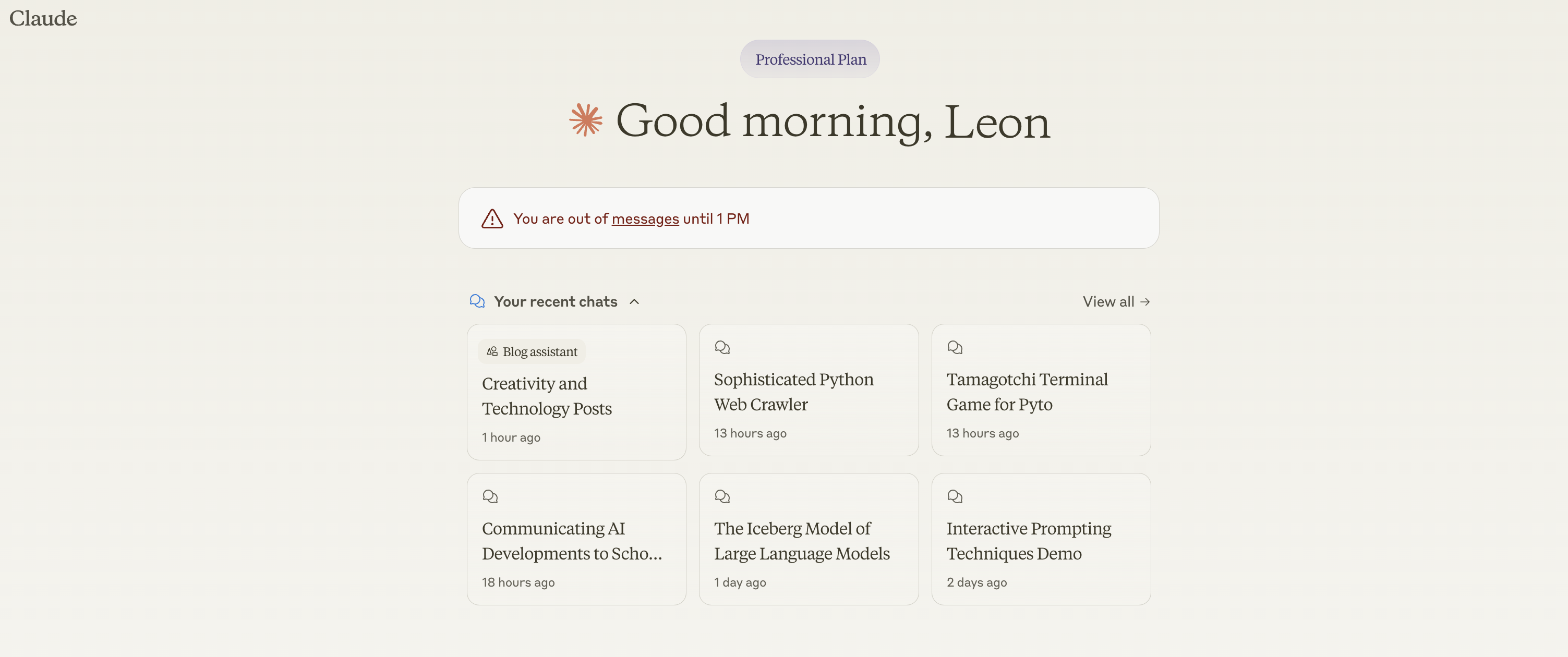Open the Tamagotchi Terminal Game chat title

(x=1027, y=392)
